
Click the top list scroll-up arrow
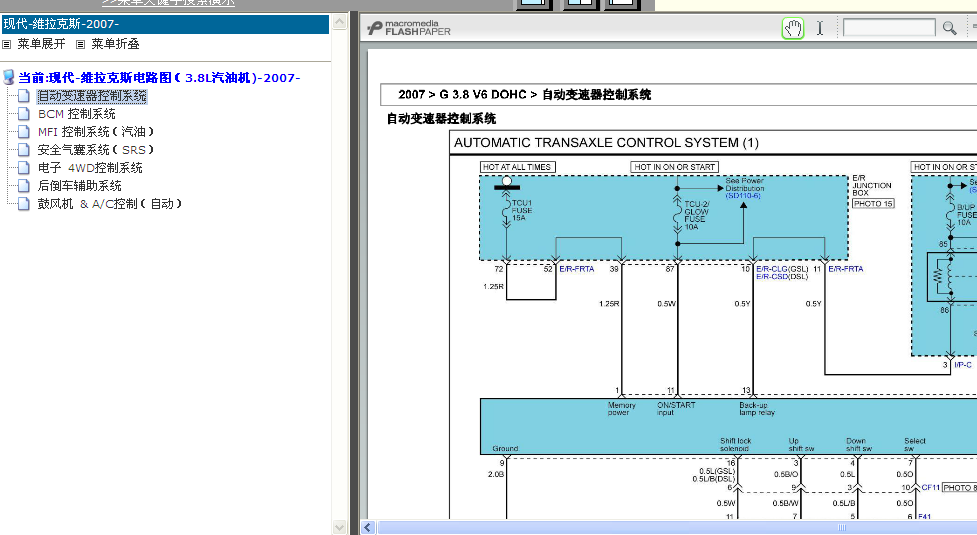(x=340, y=22)
